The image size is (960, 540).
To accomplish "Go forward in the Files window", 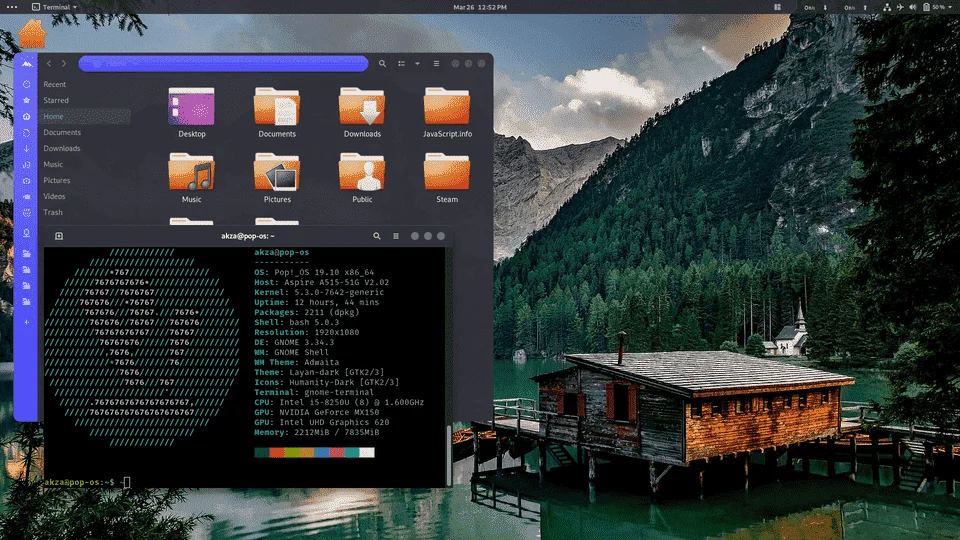I will [64, 63].
